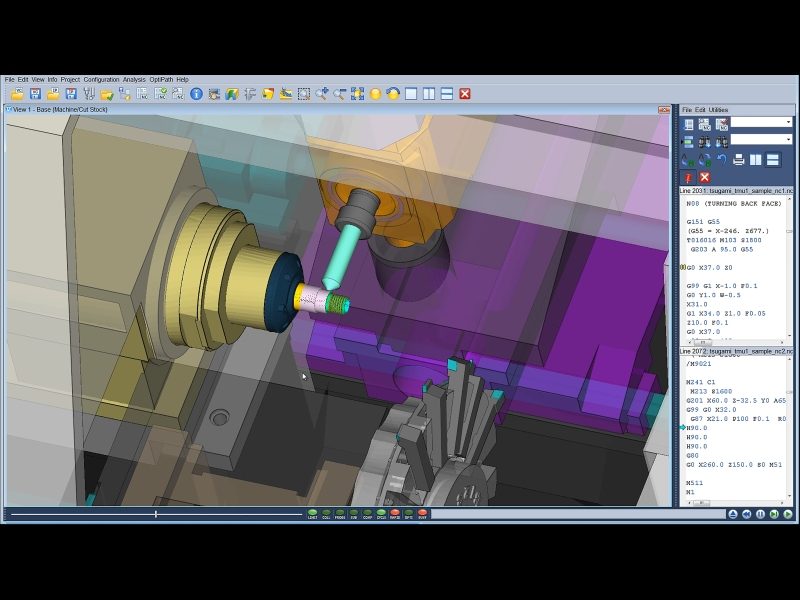
Task: Click the simulation speed slider handle
Action: pos(156,514)
